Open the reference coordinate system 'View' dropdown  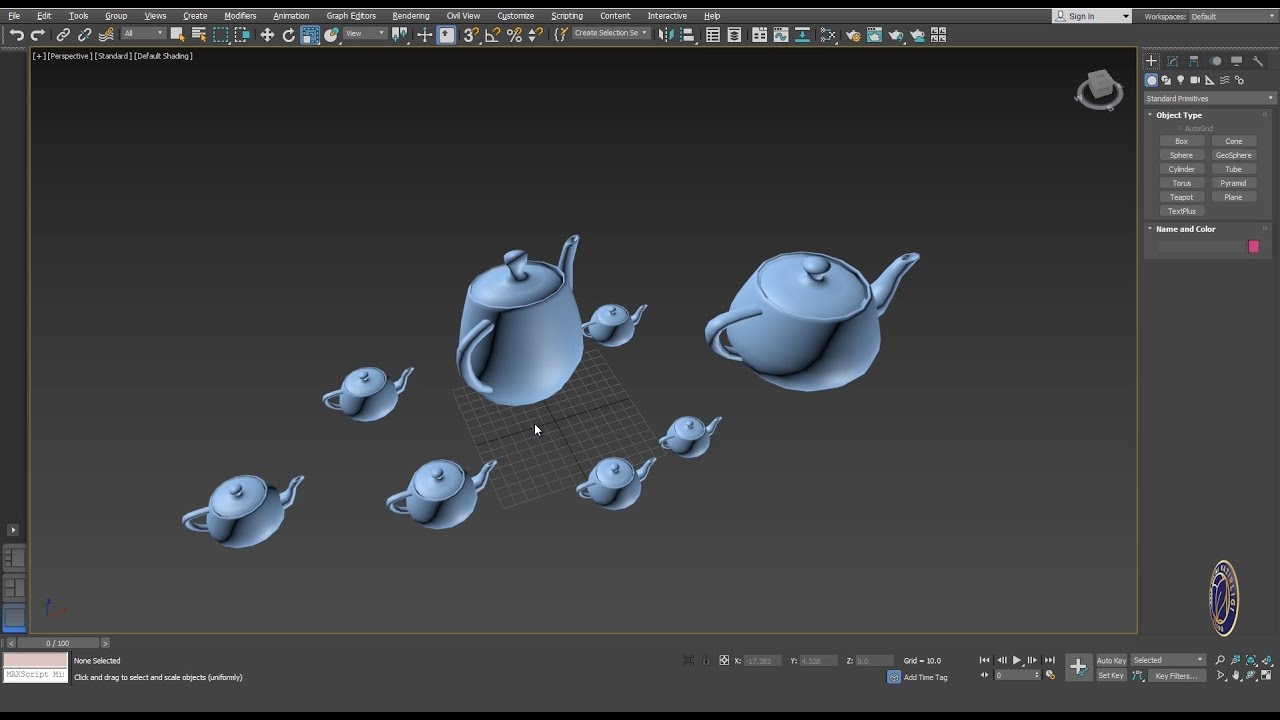click(x=365, y=34)
